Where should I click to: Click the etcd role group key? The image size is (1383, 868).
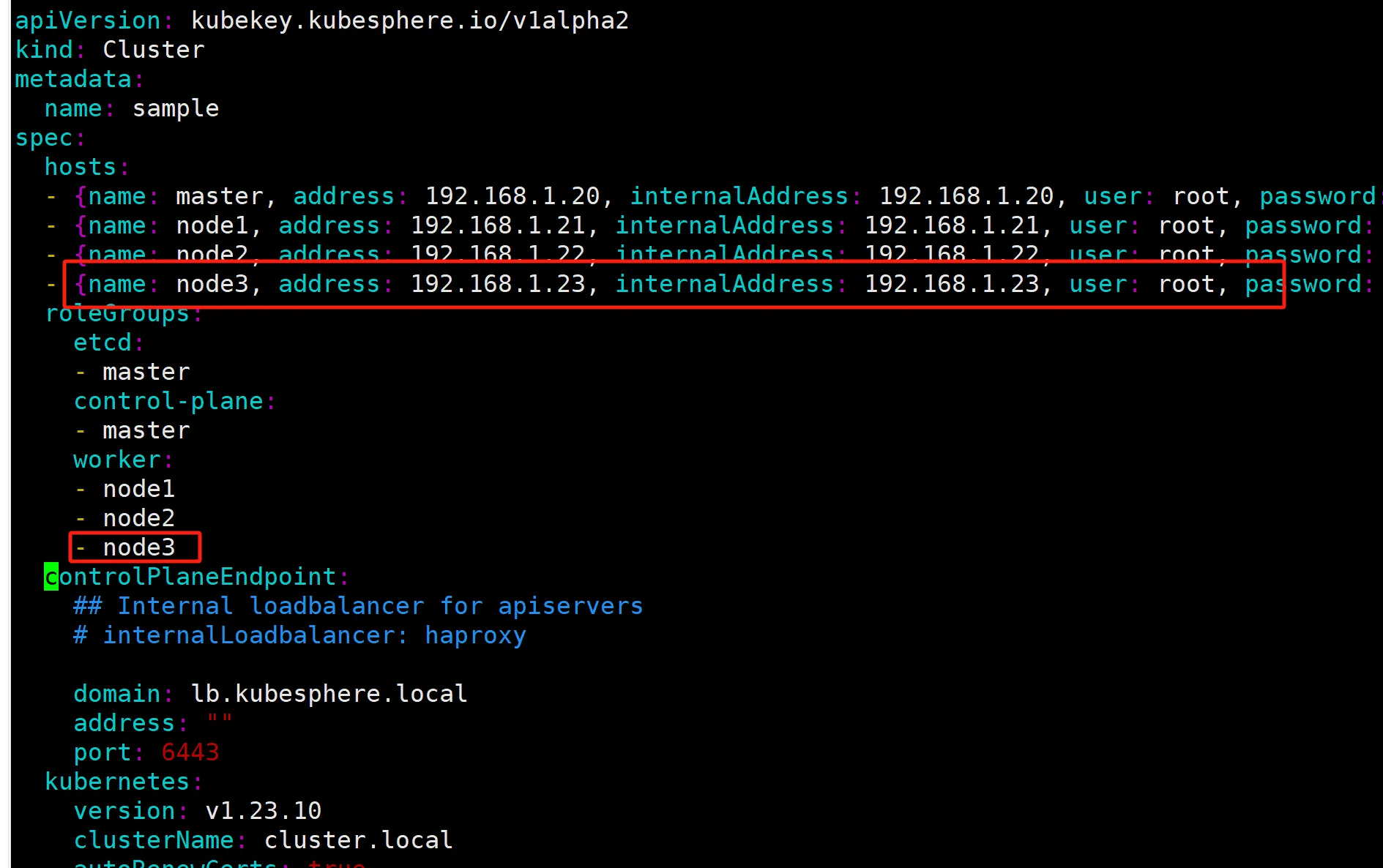pyautogui.click(x=102, y=343)
